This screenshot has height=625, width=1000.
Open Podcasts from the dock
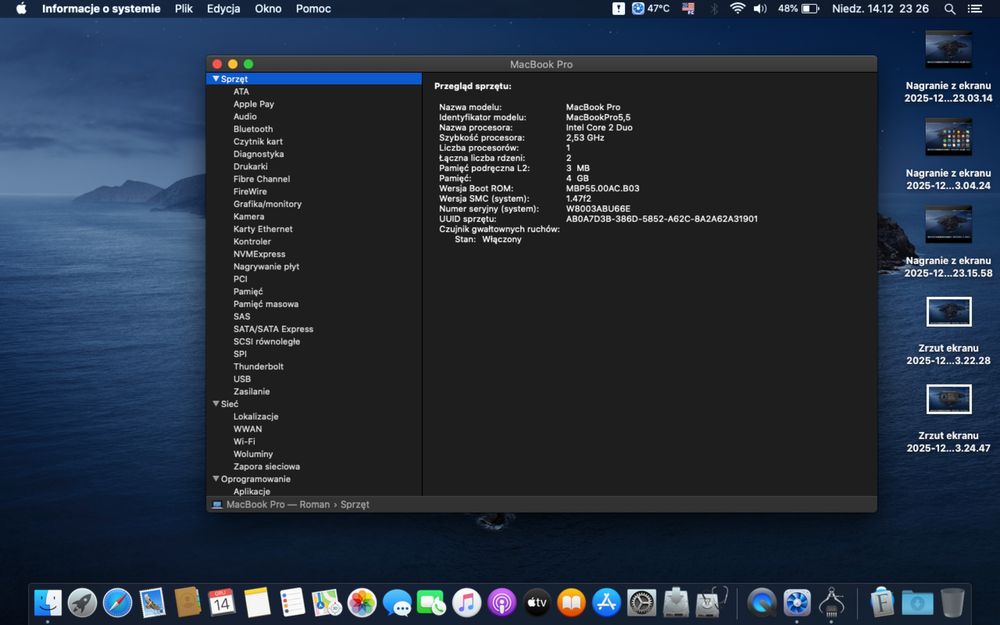pos(502,602)
